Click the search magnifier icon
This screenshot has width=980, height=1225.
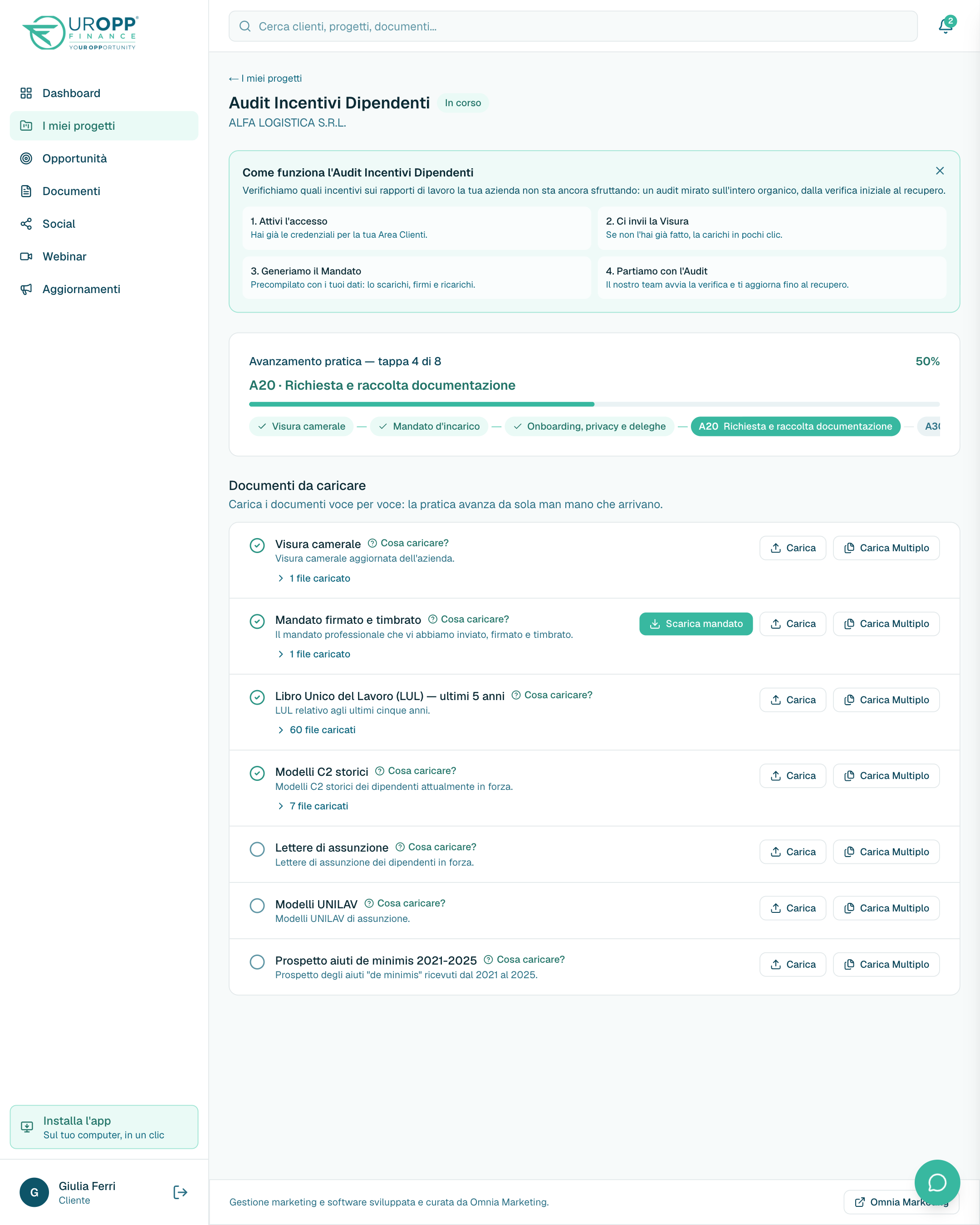pos(245,26)
